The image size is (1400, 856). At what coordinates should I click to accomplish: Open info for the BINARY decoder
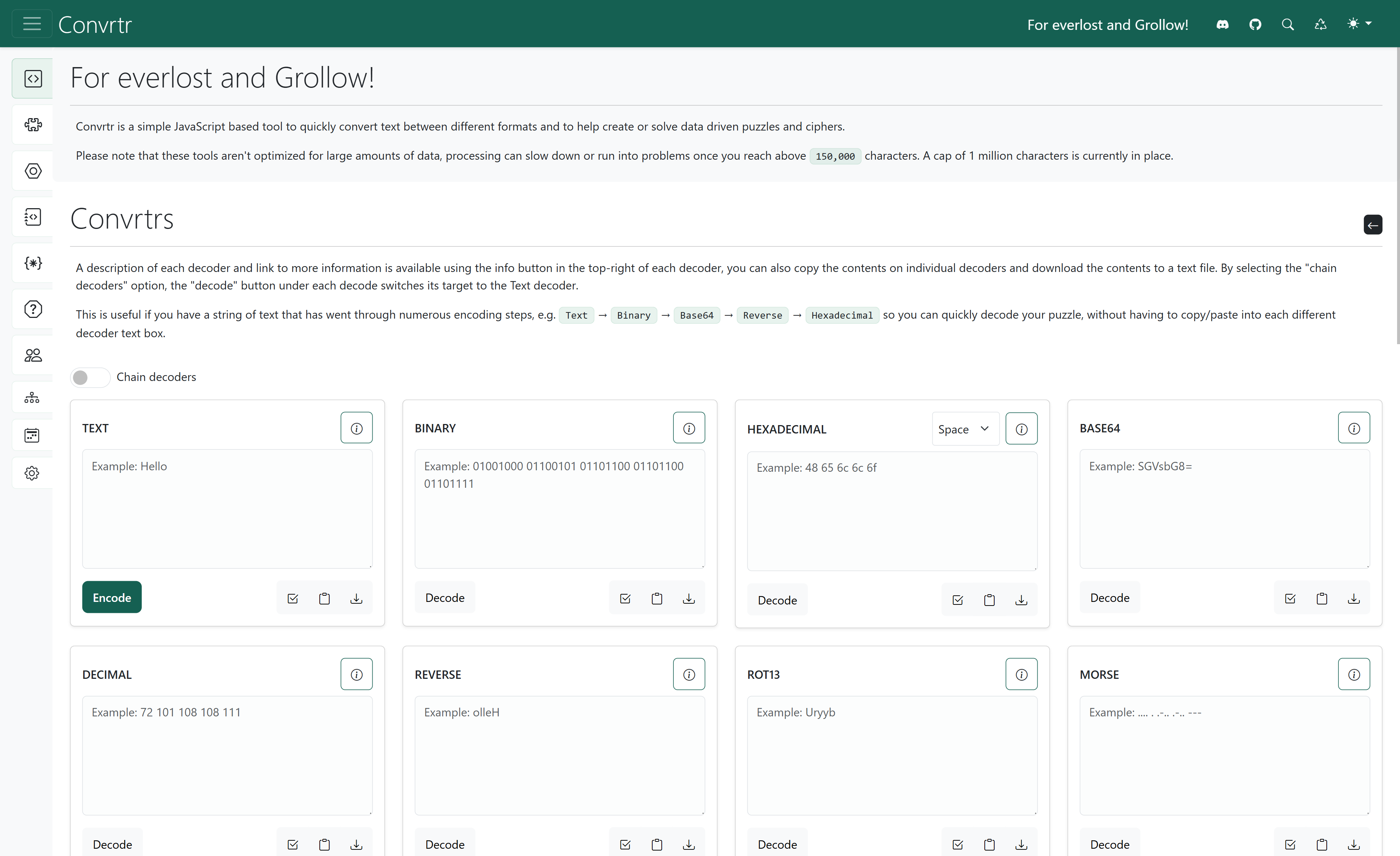(689, 428)
